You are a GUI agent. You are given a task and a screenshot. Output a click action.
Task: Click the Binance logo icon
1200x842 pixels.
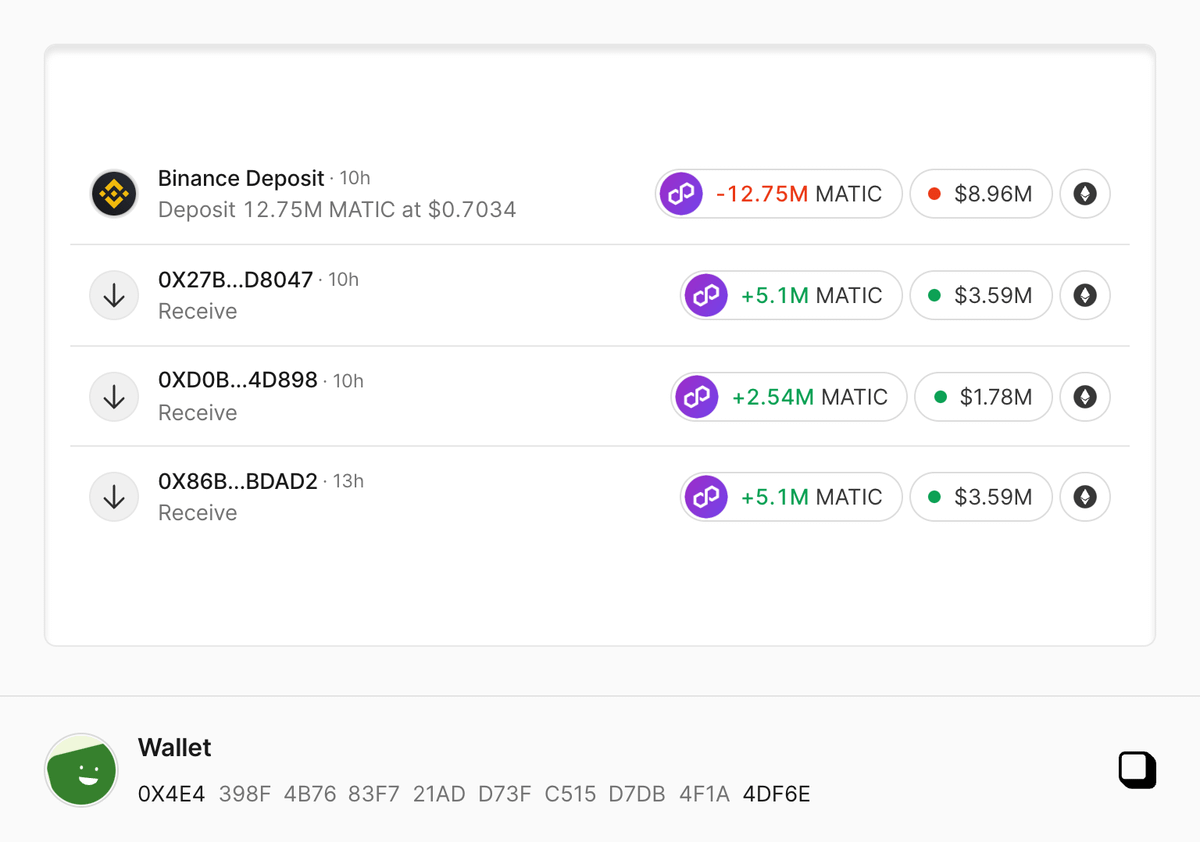point(114,194)
